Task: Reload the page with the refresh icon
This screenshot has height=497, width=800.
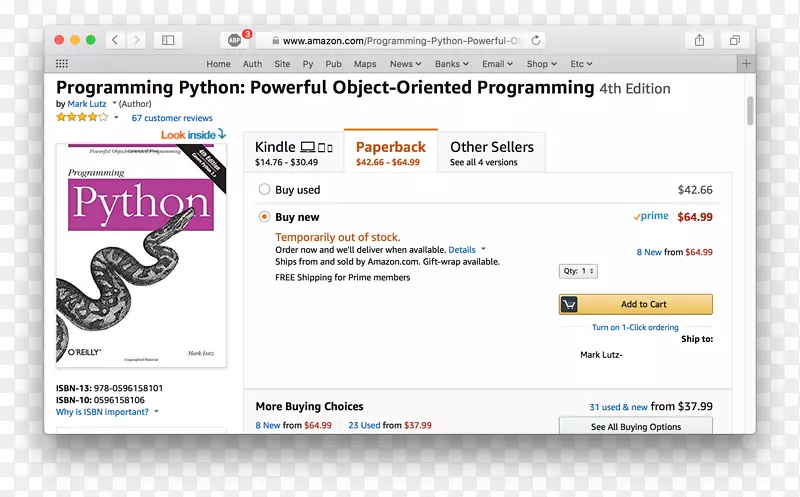Action: click(x=536, y=40)
